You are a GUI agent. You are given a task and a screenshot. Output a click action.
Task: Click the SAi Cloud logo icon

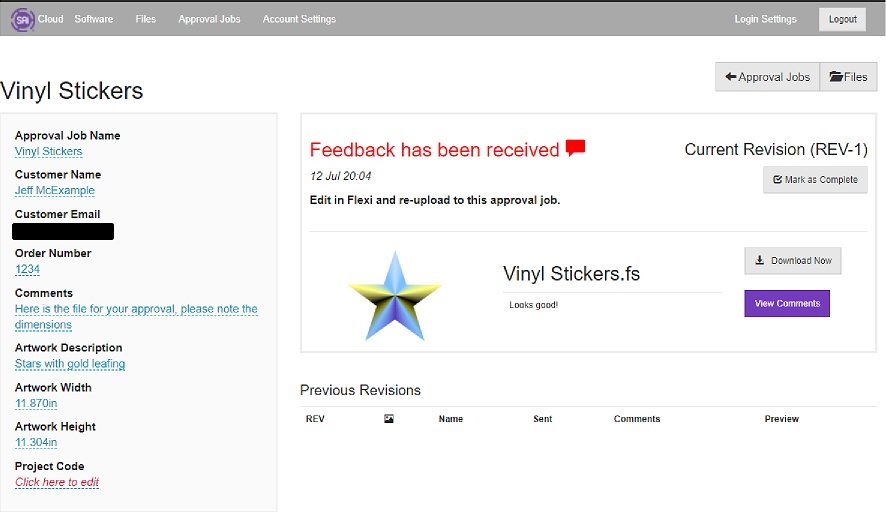click(23, 19)
